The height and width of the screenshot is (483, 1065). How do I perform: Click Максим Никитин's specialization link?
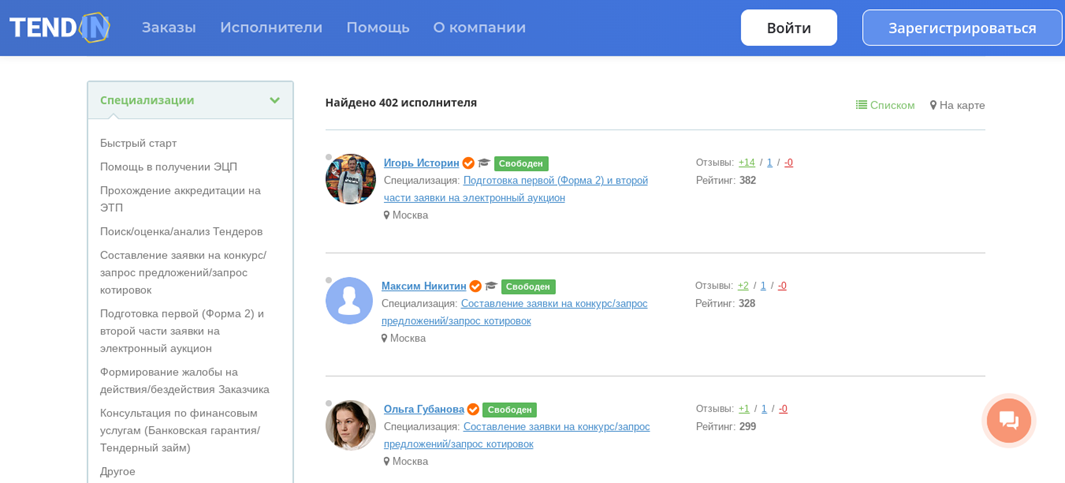point(515,312)
